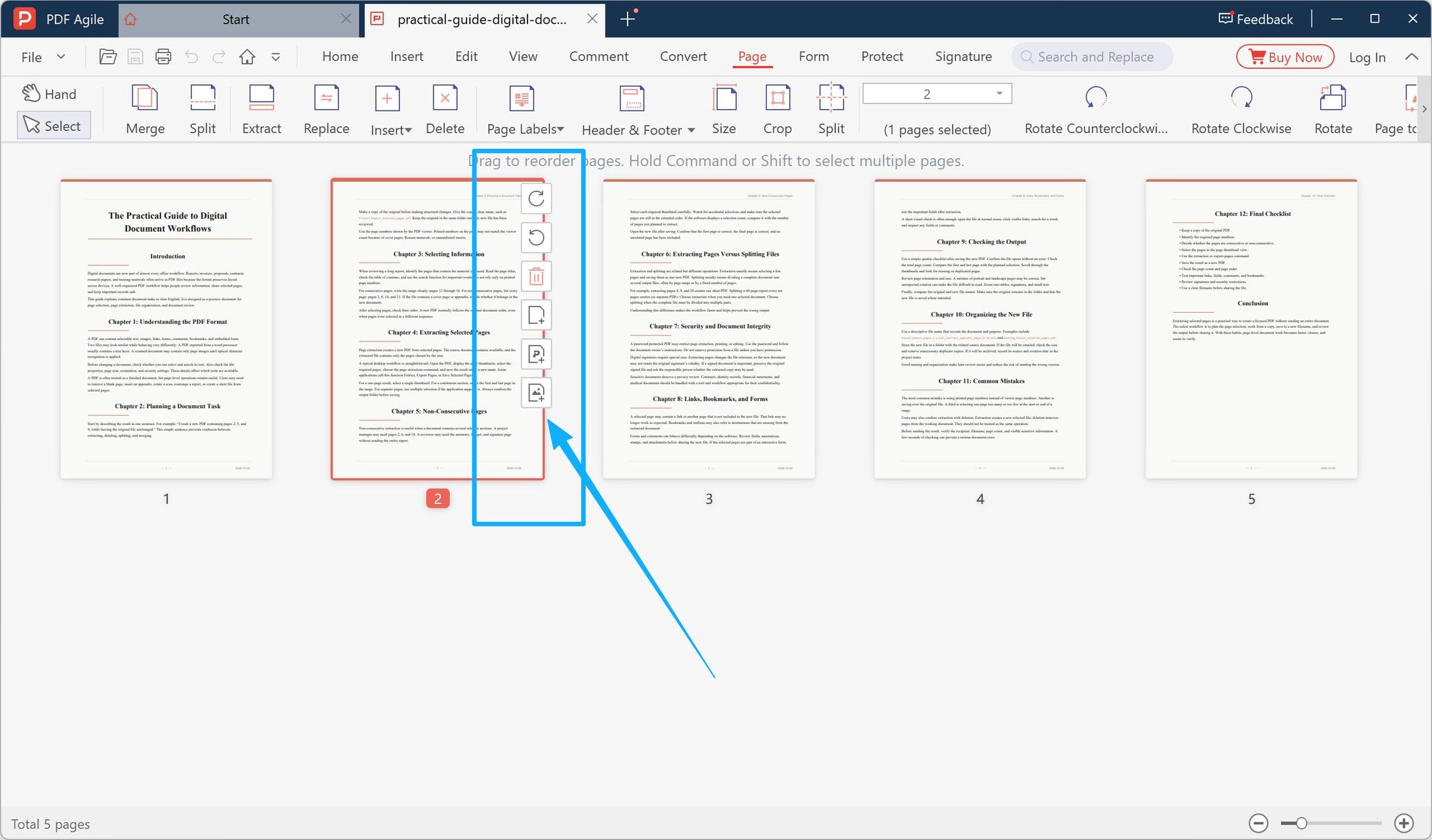
Task: Select the page 4 thumbnail
Action: point(980,329)
